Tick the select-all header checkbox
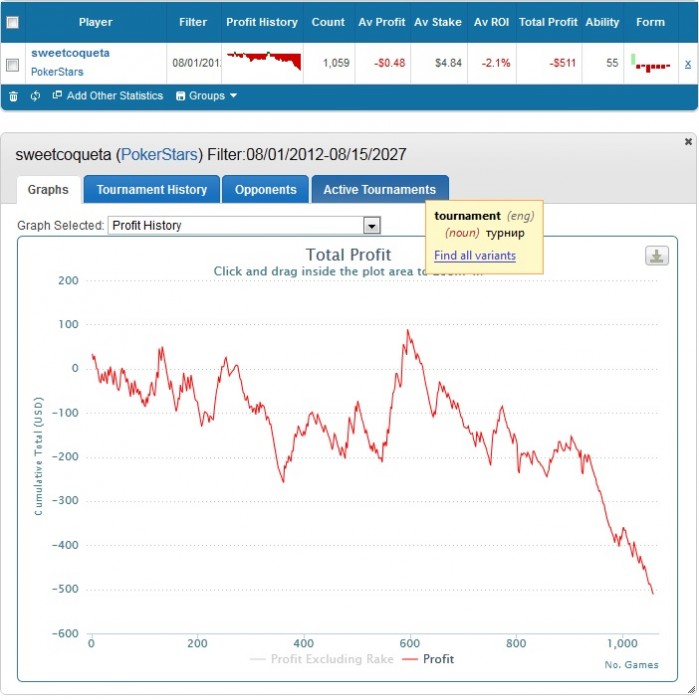The width and height of the screenshot is (699, 700). (12, 22)
